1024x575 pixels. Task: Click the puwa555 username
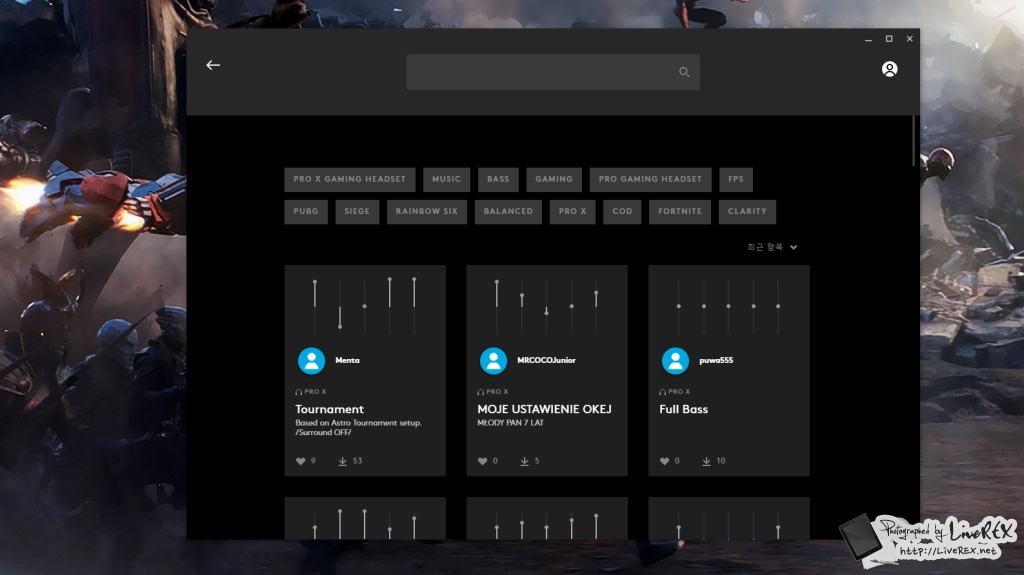[x=716, y=361]
